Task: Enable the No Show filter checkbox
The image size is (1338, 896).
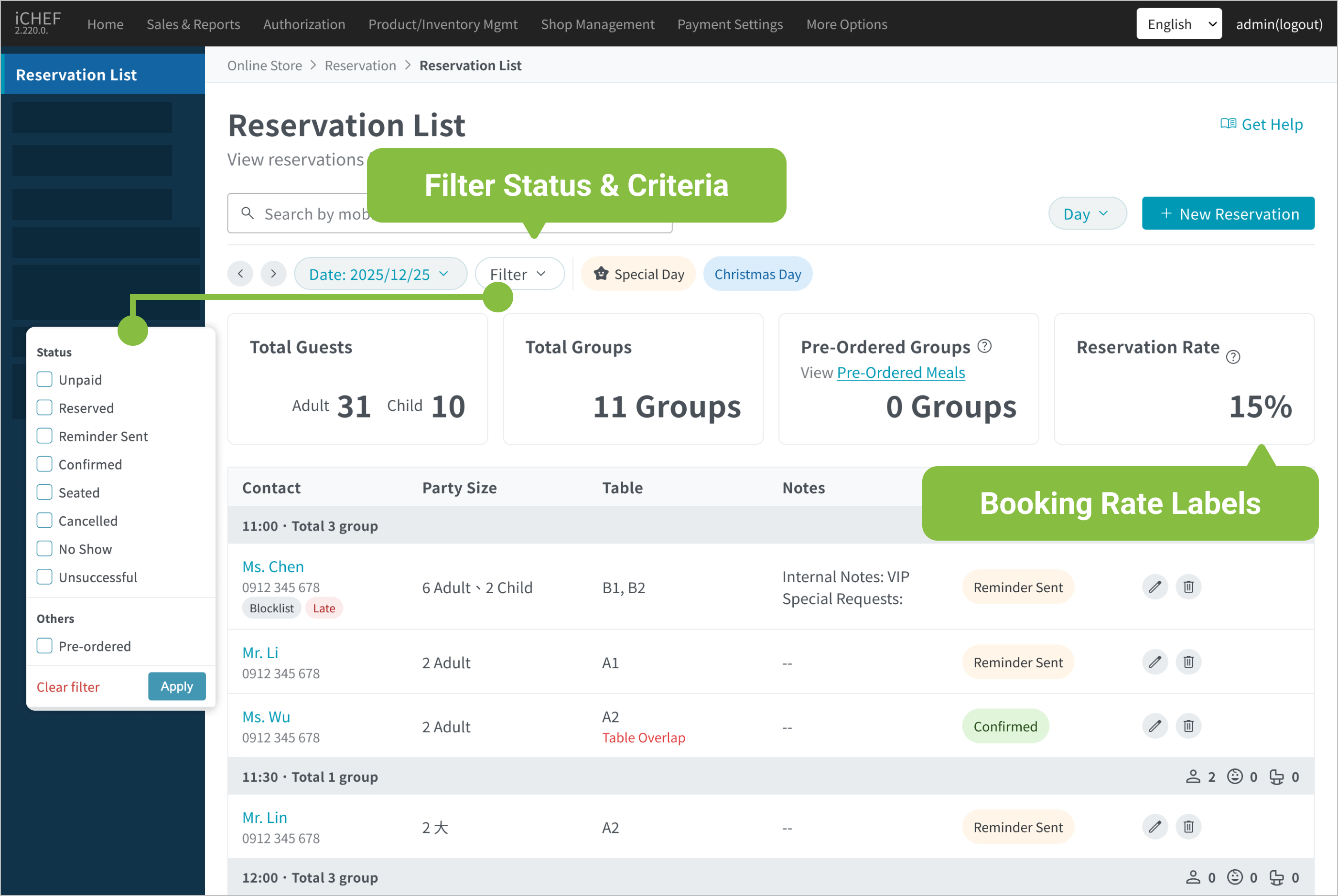Action: pyautogui.click(x=44, y=549)
